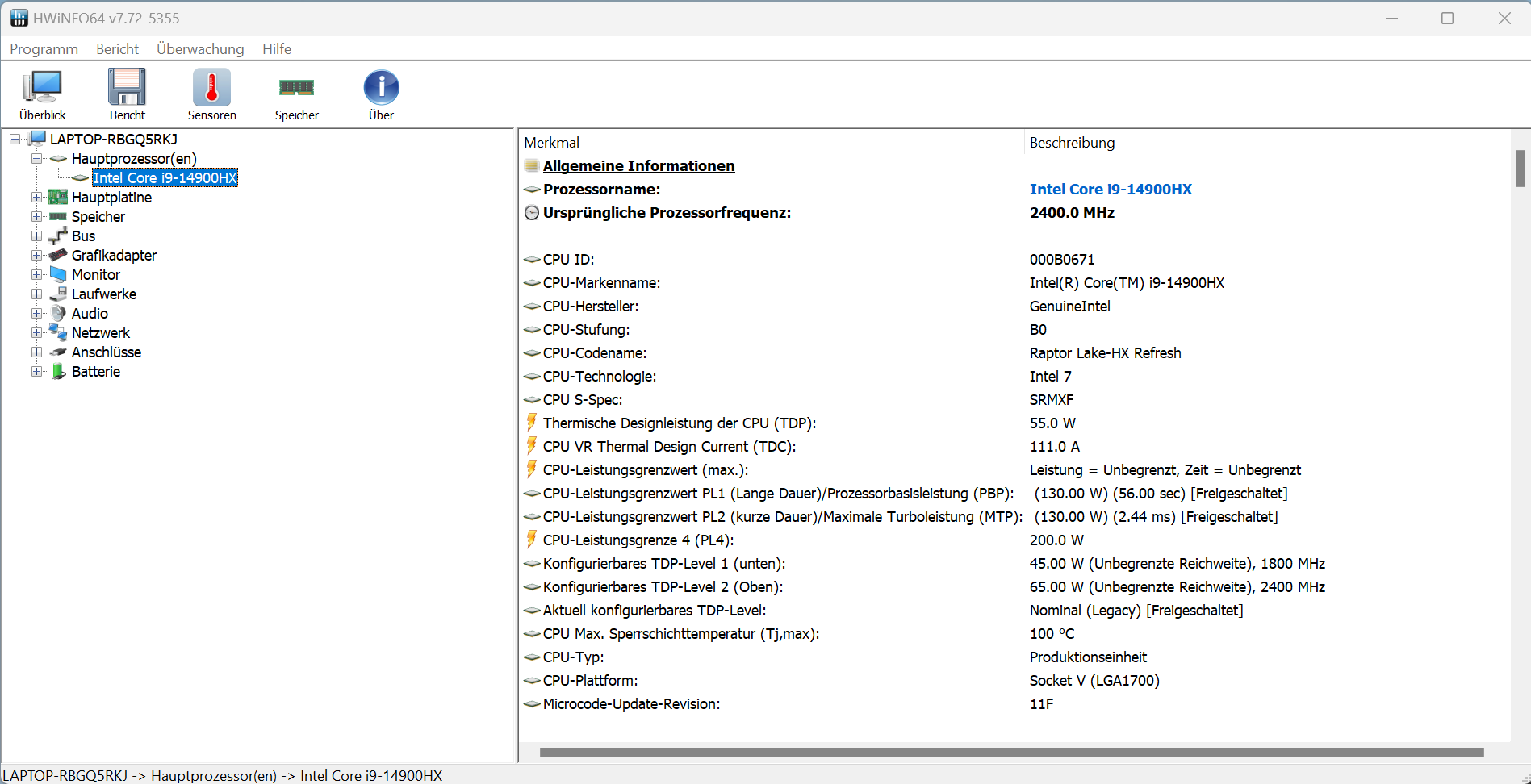The height and width of the screenshot is (784, 1531).
Task: Open Sensoren thermometer icon
Action: tap(211, 88)
